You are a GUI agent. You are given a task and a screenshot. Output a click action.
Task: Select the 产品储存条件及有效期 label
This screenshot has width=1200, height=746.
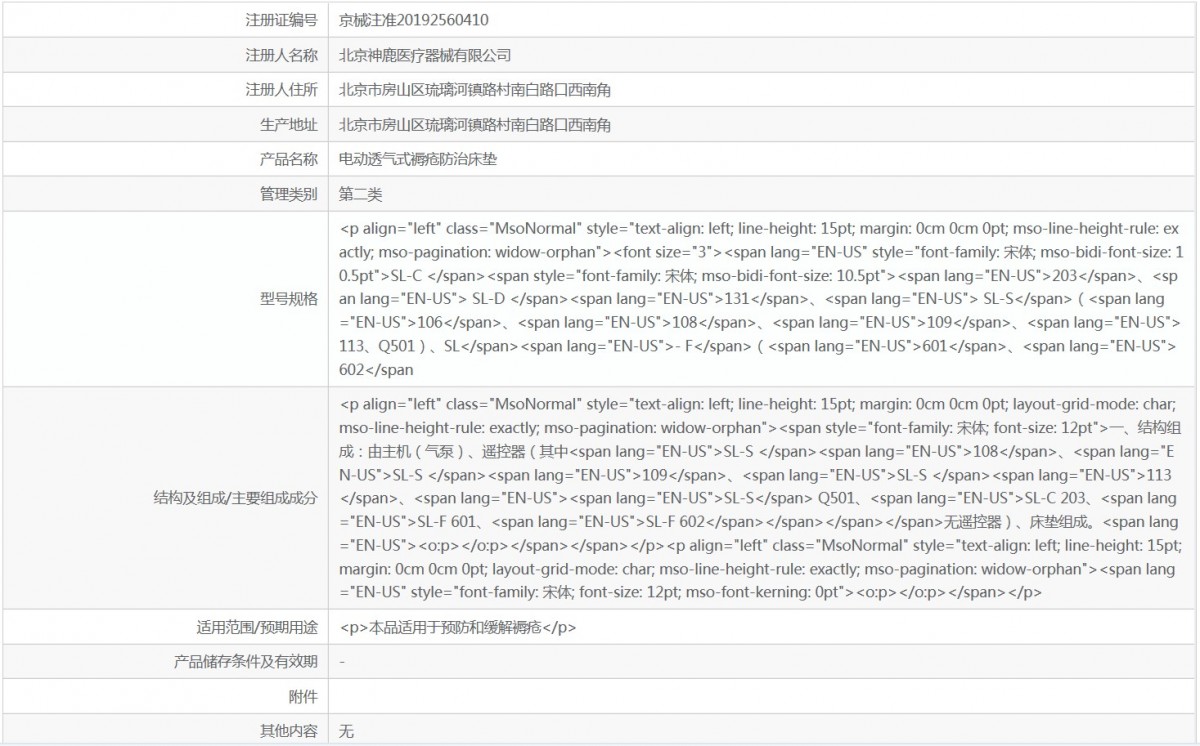(246, 662)
